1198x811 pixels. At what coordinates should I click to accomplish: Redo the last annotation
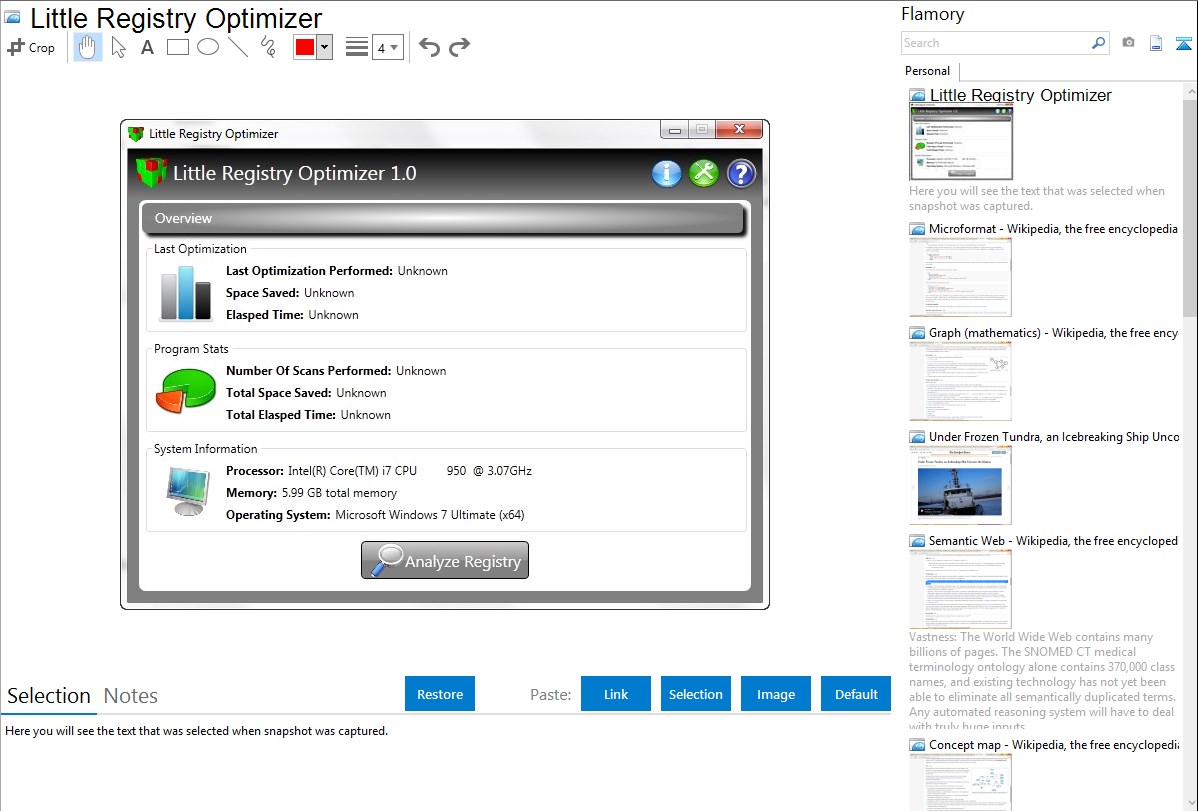pyautogui.click(x=459, y=47)
